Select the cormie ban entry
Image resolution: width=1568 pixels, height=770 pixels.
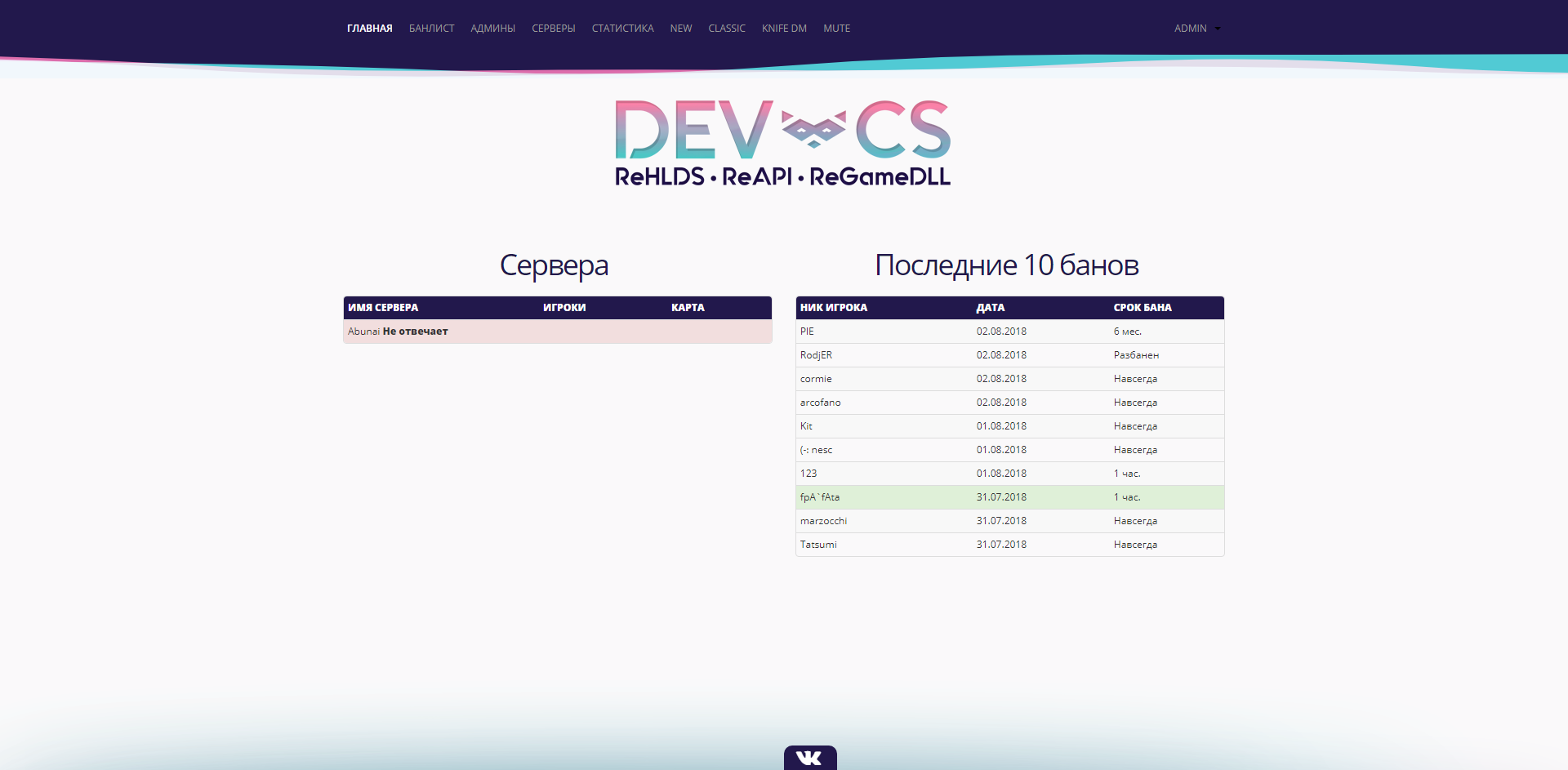[1010, 379]
